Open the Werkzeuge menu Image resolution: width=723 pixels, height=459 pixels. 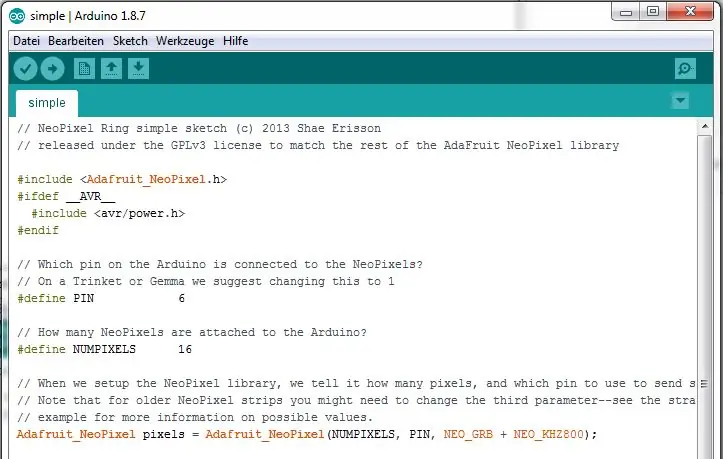click(185, 41)
